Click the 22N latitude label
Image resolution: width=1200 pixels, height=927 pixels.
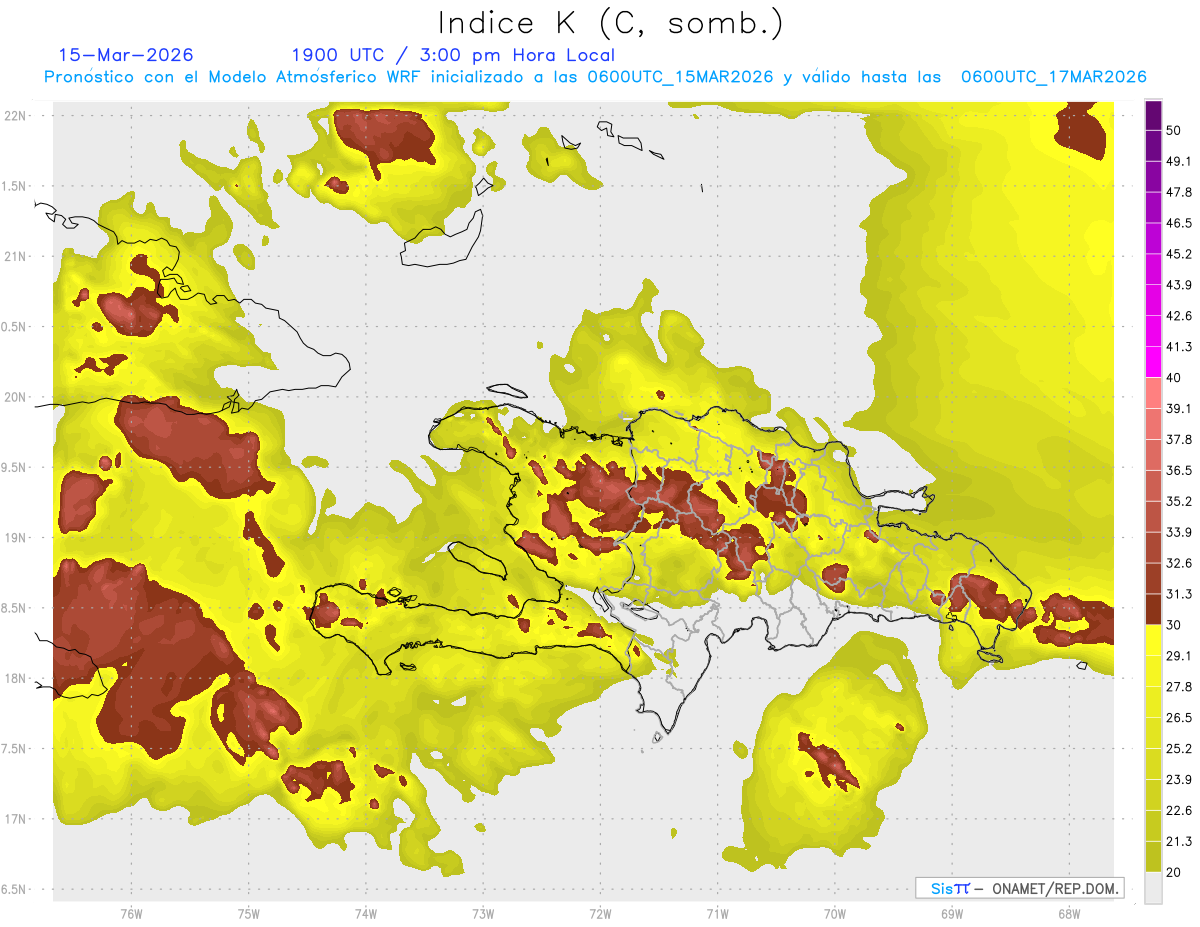(x=17, y=115)
